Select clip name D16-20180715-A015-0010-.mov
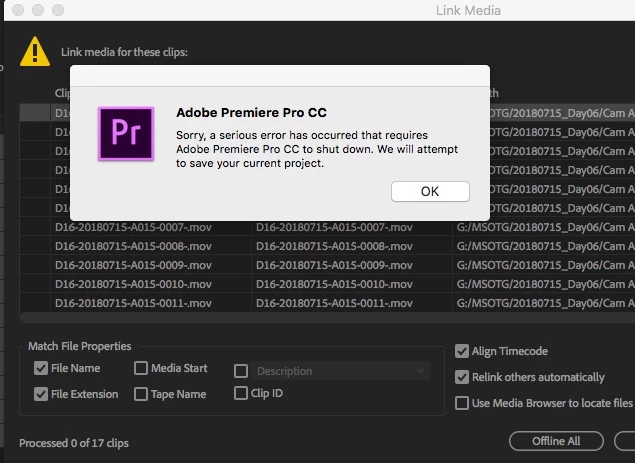Image resolution: width=635 pixels, height=463 pixels. tap(134, 284)
